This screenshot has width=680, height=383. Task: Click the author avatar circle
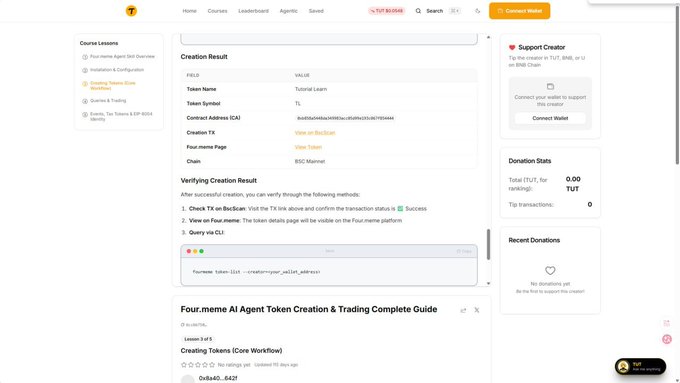point(187,379)
